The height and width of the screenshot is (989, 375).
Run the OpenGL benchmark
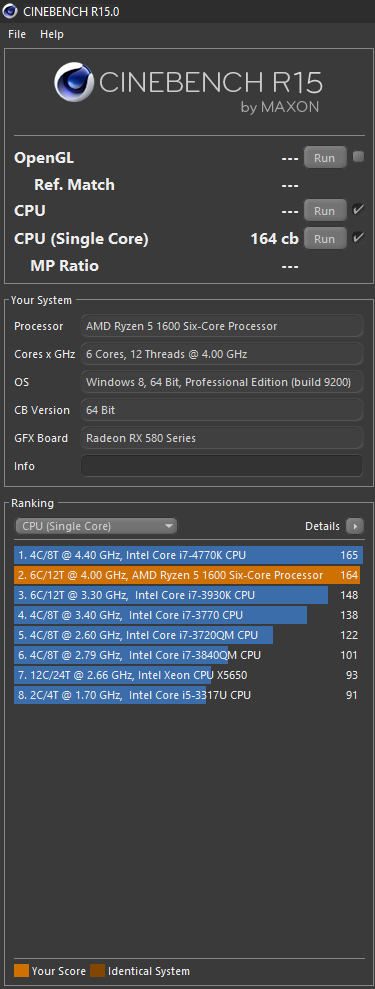point(325,158)
